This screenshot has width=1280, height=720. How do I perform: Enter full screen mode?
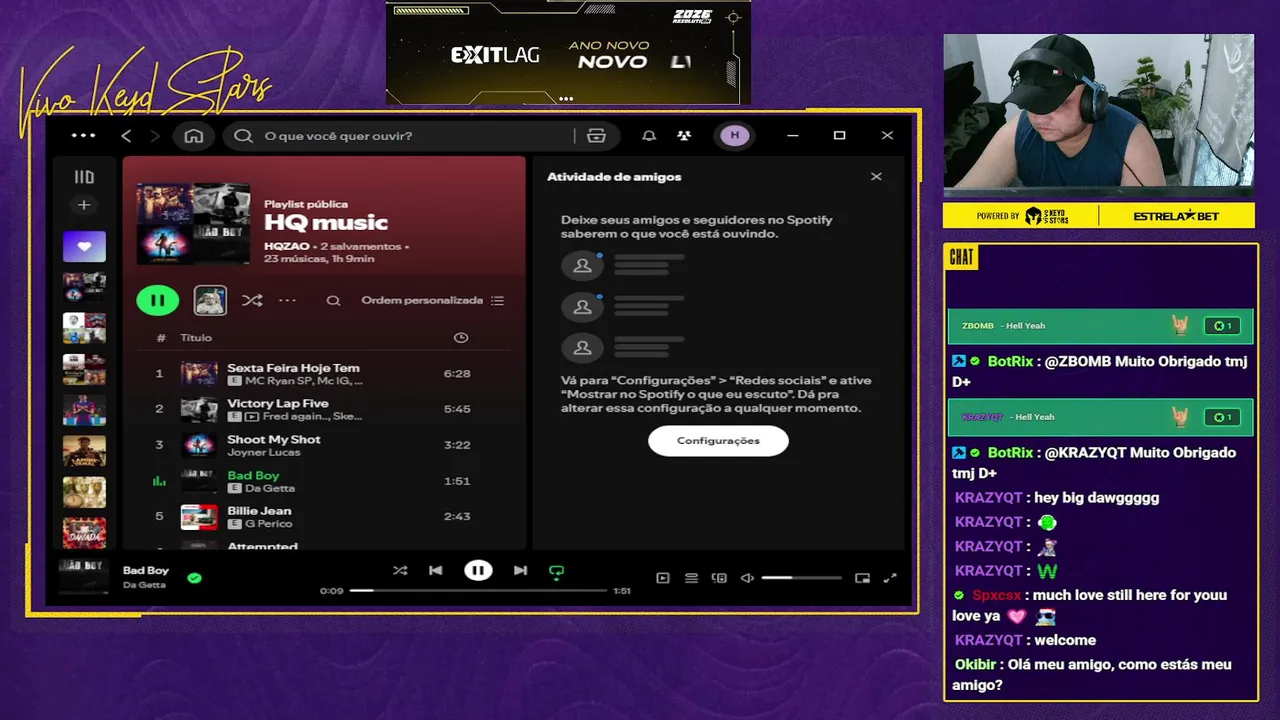890,578
